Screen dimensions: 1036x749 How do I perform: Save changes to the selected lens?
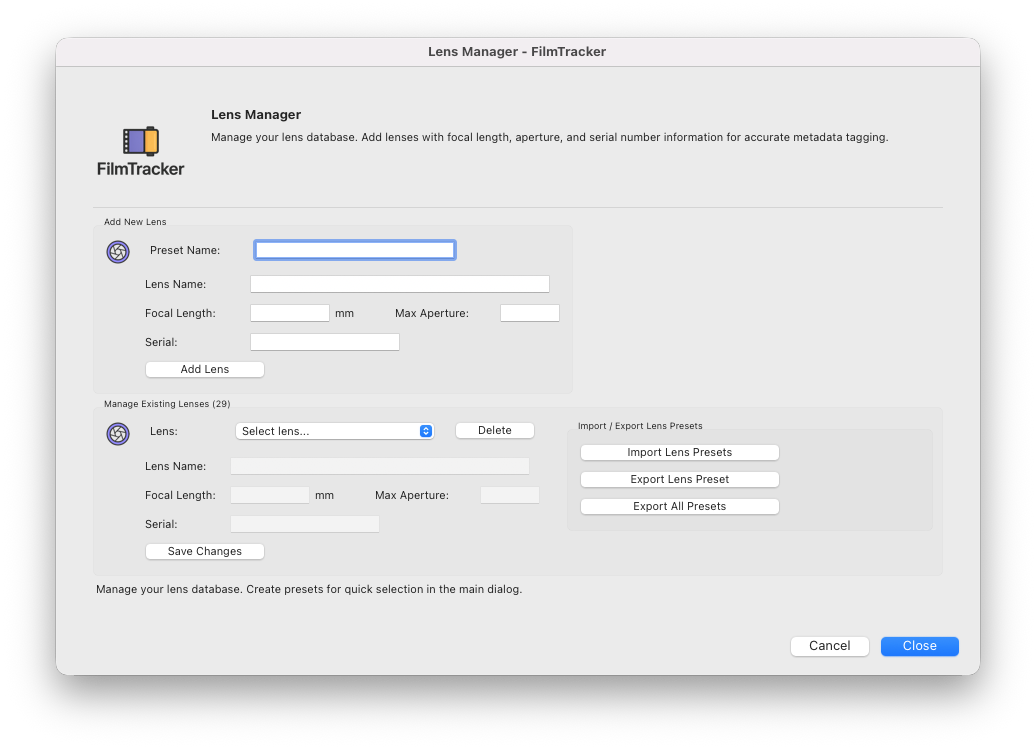point(204,551)
